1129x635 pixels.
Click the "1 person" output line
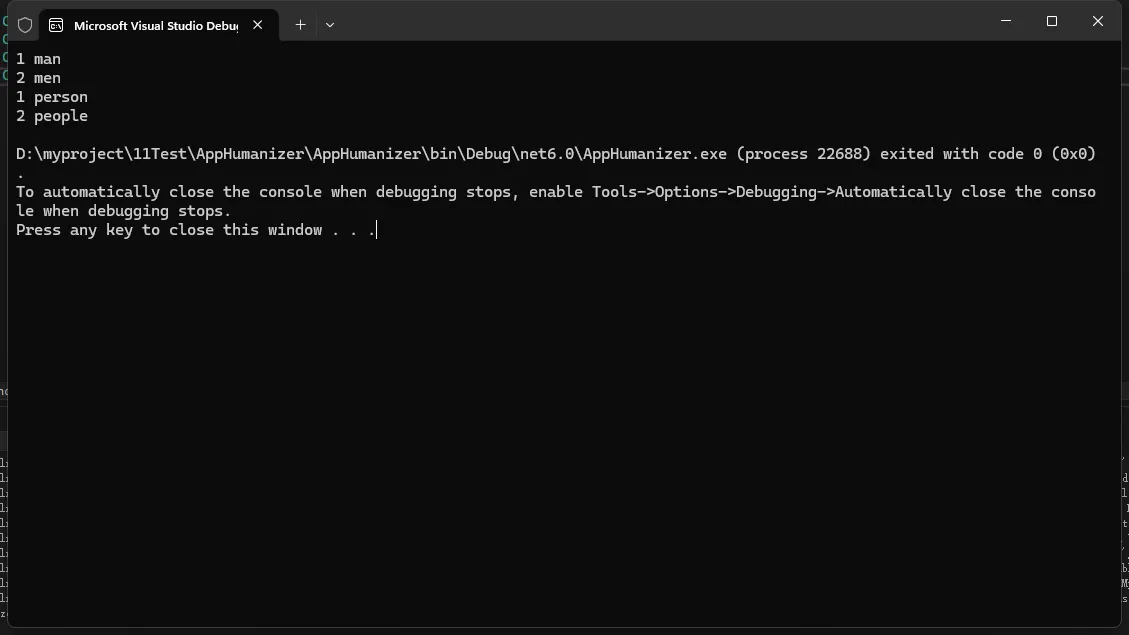click(52, 97)
